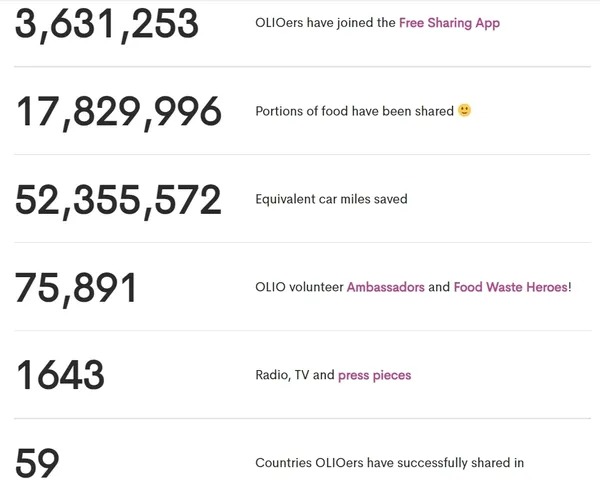Click the 52,355,572 car miles figure
Screen dimensions: 600x488
118,201
